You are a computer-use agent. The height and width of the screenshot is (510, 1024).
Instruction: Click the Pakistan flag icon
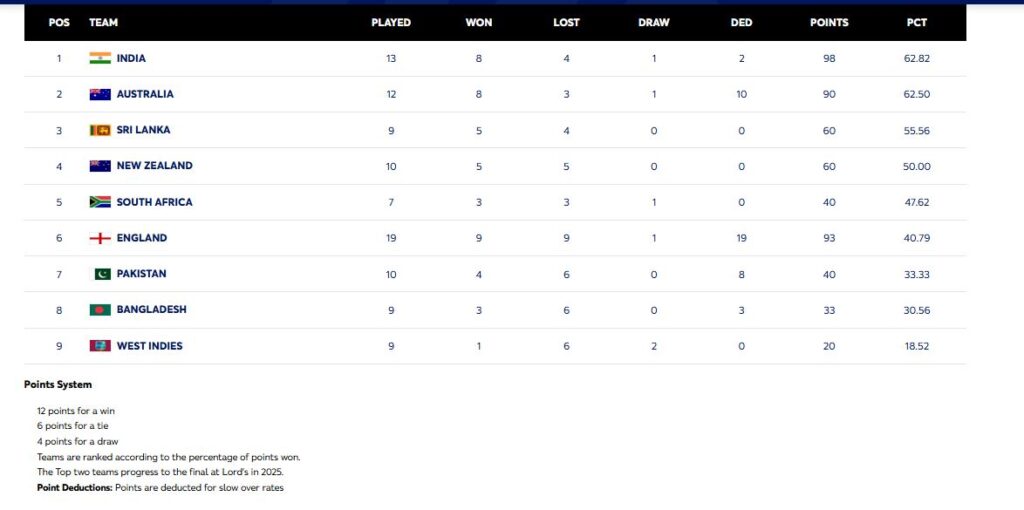(x=102, y=274)
